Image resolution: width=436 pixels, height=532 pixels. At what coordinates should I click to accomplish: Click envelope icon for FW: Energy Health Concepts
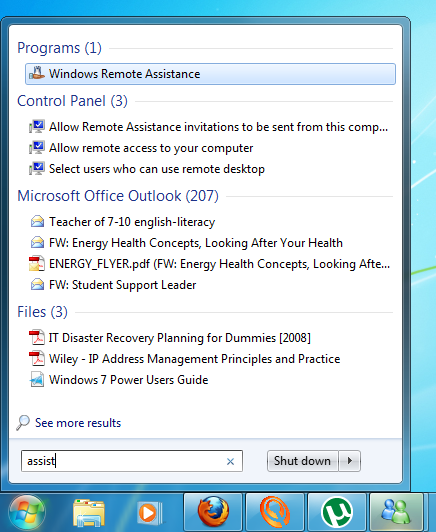[37, 243]
